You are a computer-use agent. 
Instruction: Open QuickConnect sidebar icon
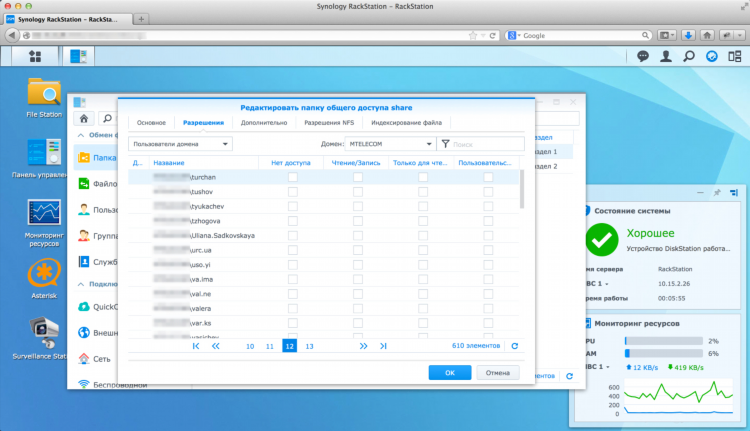coord(84,307)
